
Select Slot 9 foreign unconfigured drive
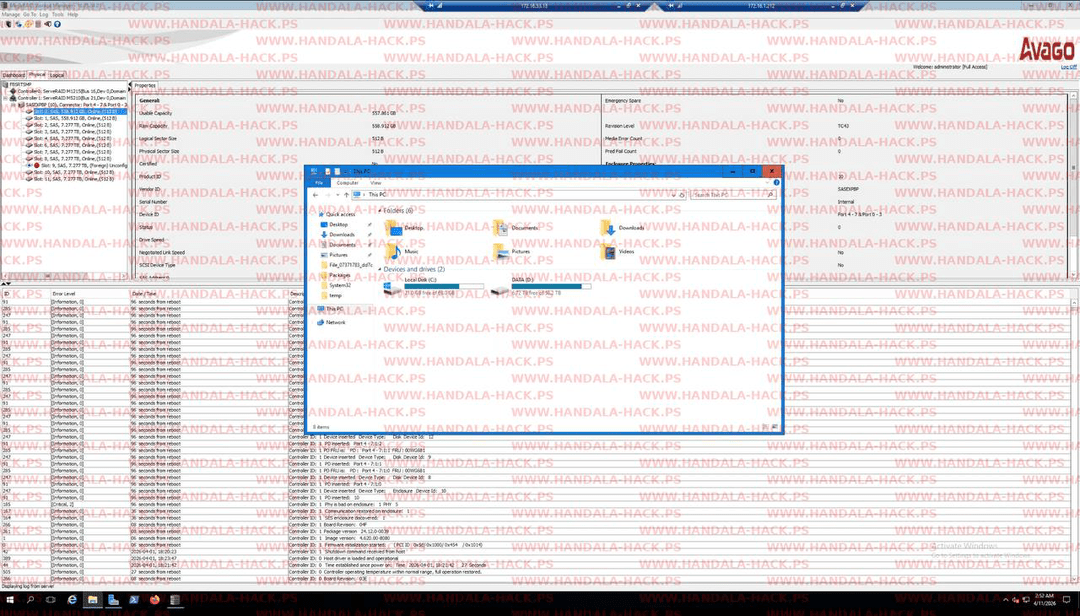pos(84,165)
